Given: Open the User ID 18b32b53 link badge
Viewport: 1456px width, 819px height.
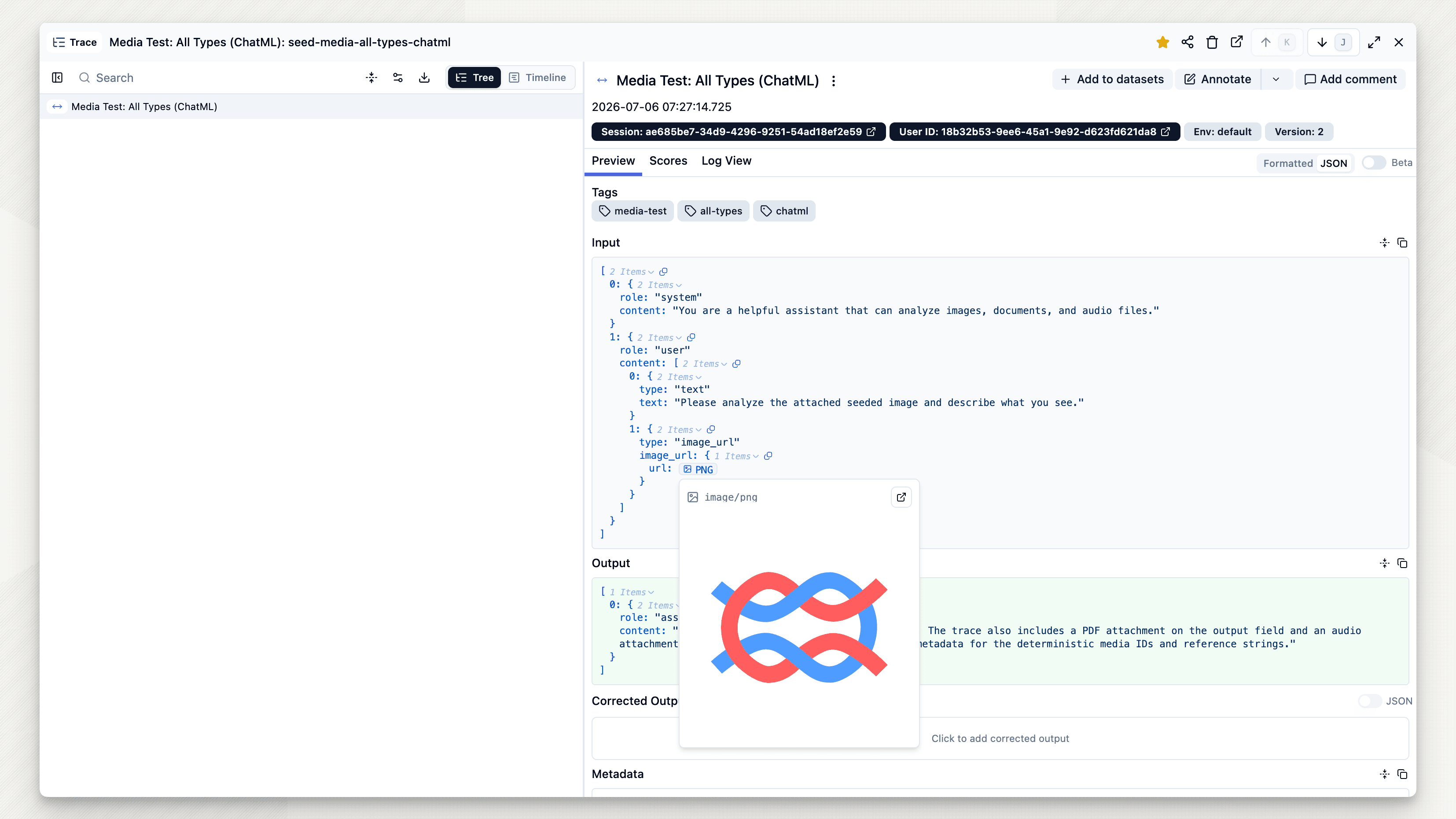Looking at the screenshot, I should coord(1034,132).
